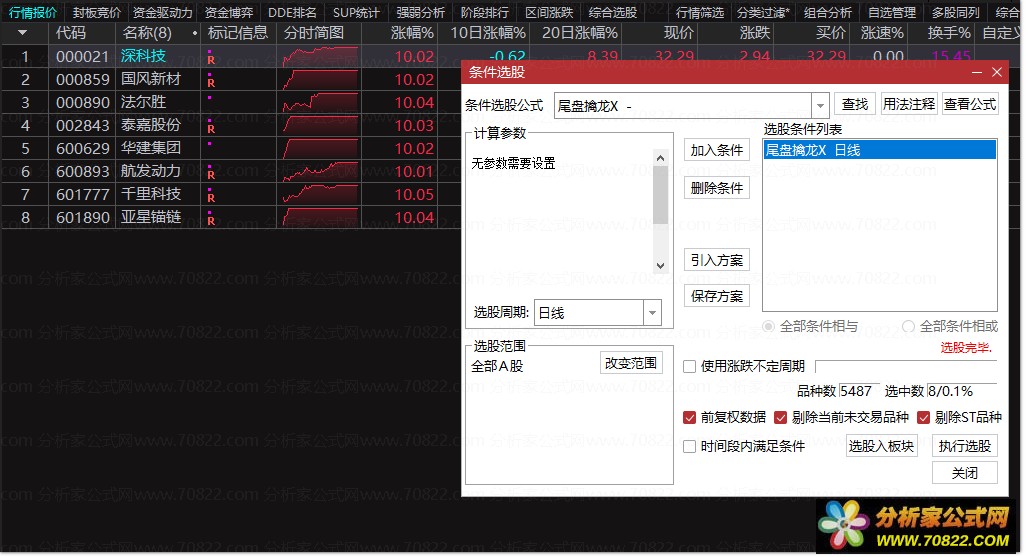1026x557 pixels.
Task: Open 千里科技 intraday mini chart
Action: [320, 194]
